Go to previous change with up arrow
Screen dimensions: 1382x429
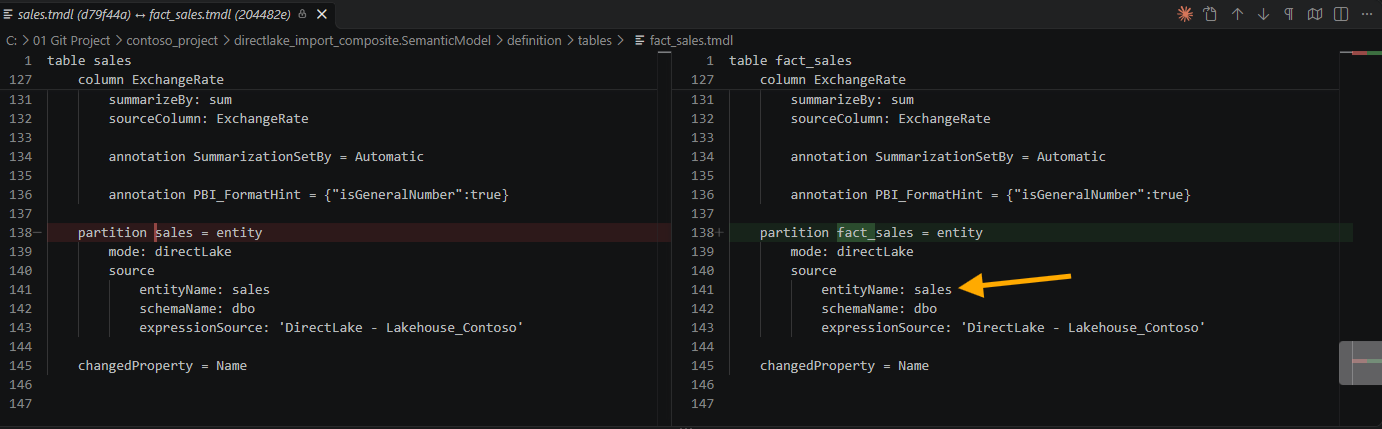click(x=1237, y=14)
